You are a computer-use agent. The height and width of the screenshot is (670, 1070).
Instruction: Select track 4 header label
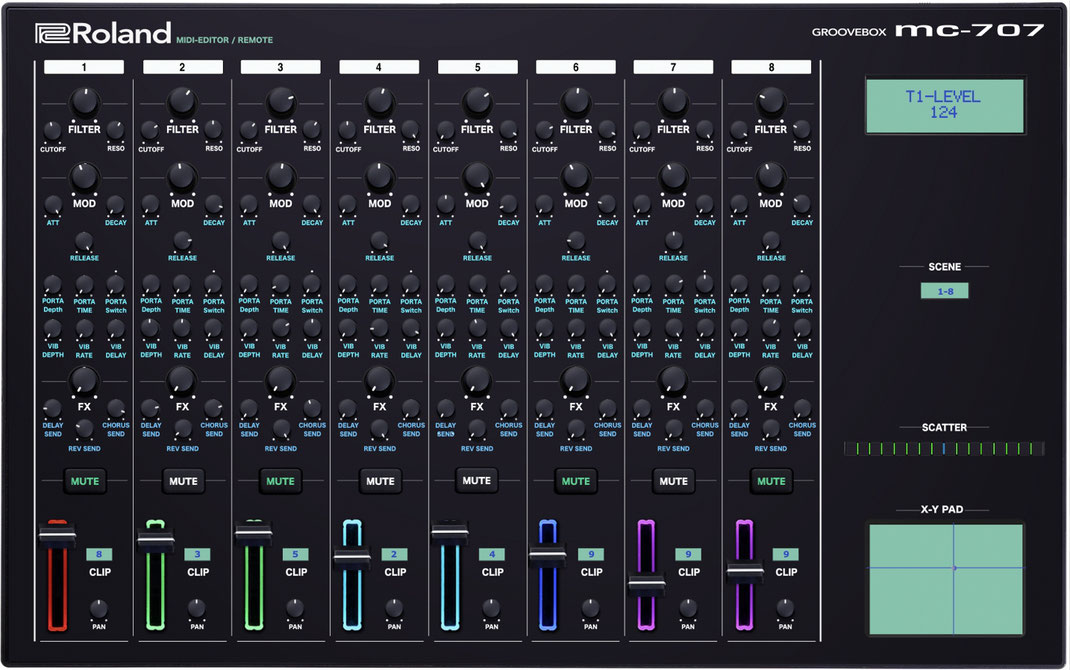(379, 67)
